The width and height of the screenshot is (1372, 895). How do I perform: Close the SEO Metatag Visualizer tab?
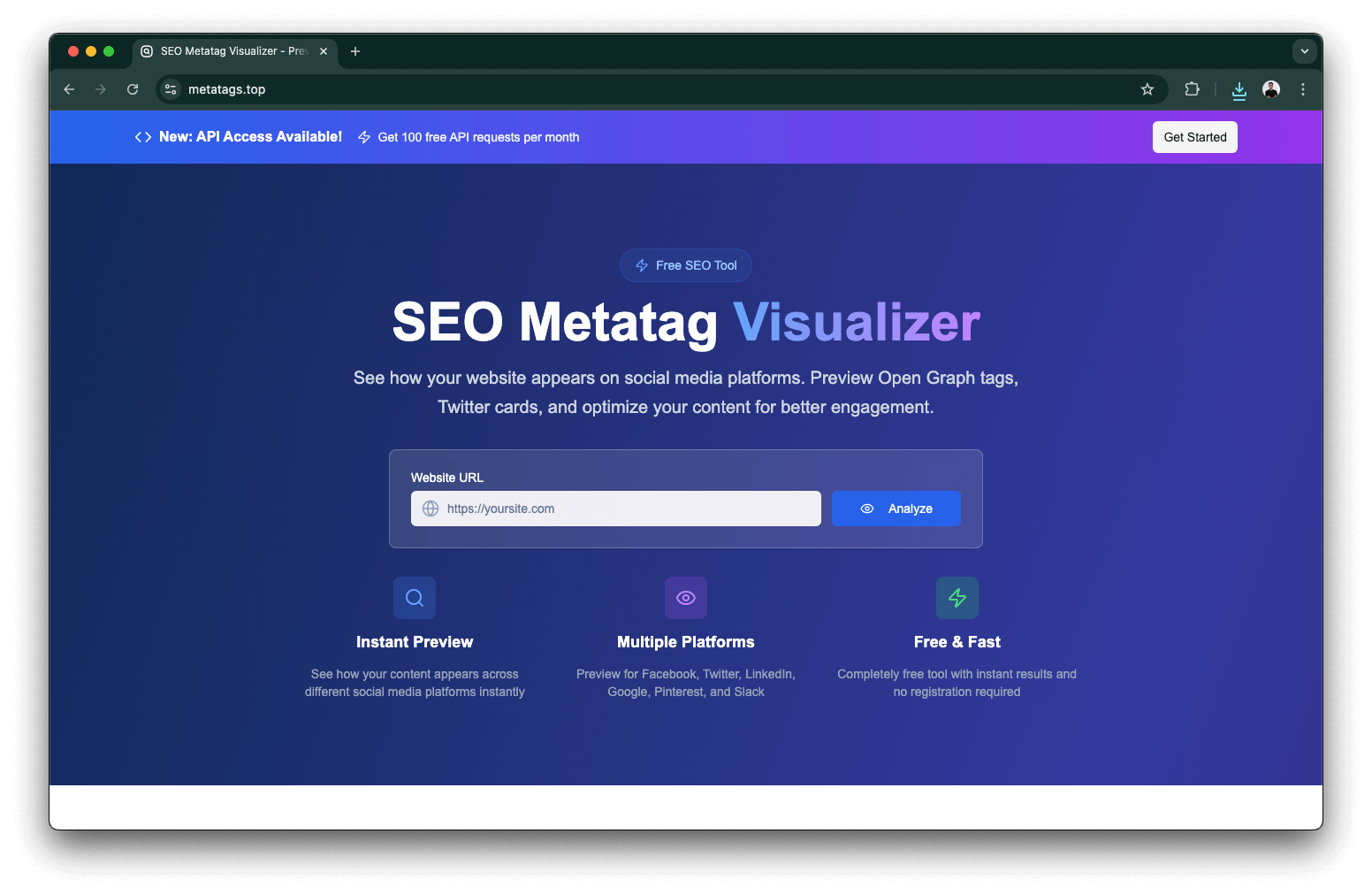tap(324, 51)
